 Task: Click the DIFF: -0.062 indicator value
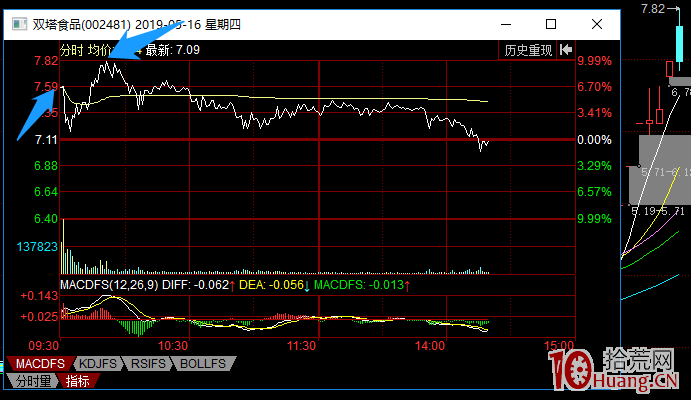tap(196, 285)
